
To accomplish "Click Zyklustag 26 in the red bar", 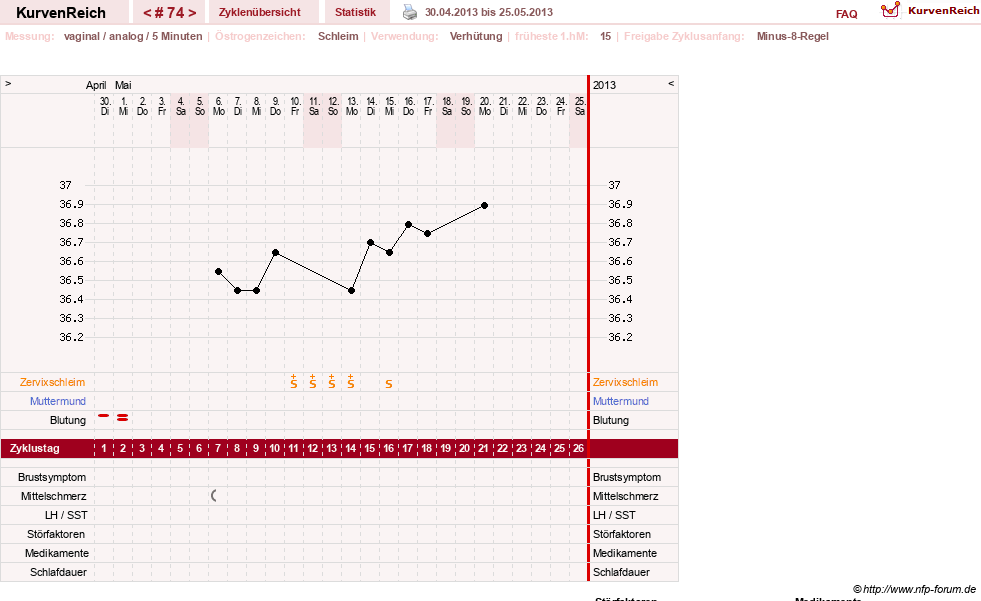I will (578, 448).
